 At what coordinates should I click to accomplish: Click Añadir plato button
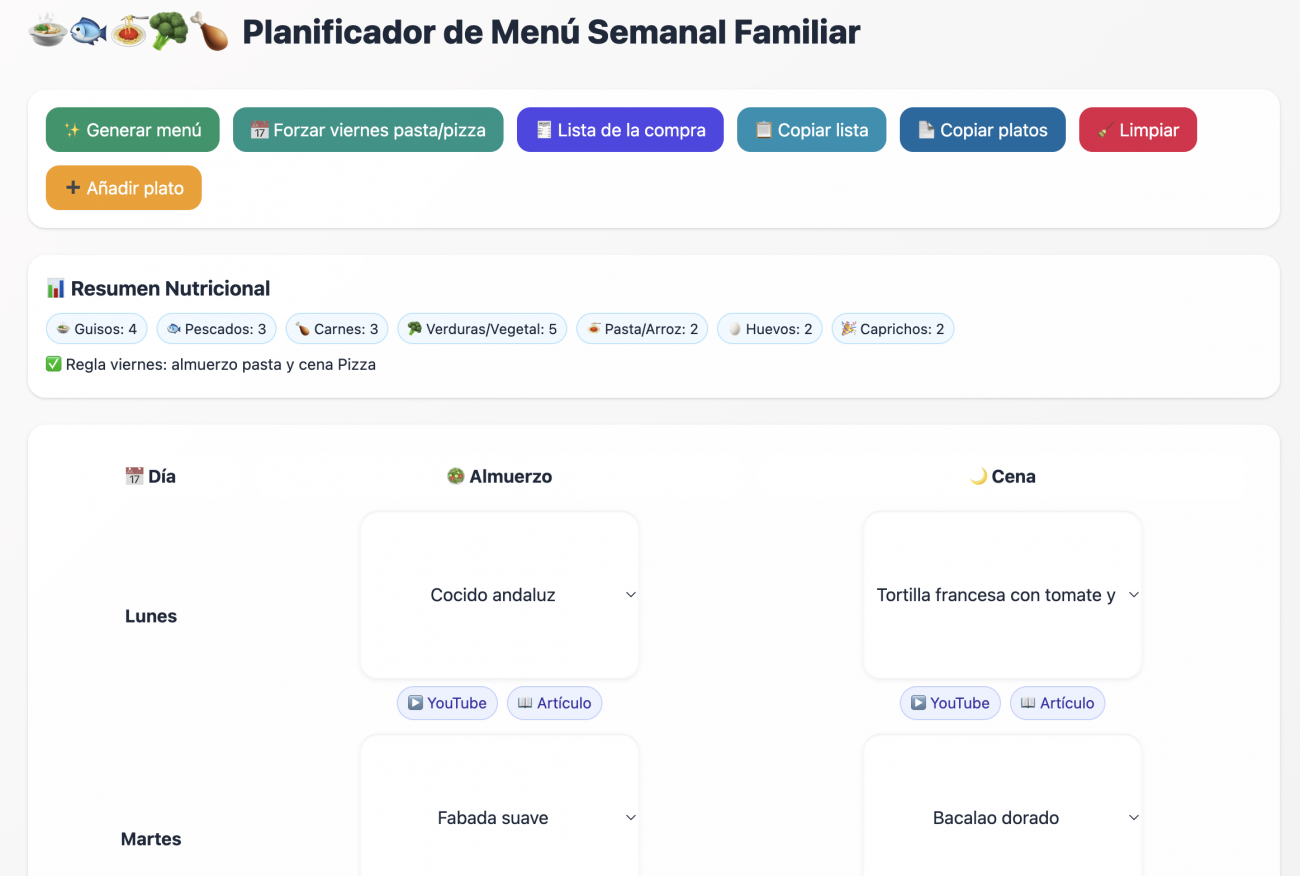pos(124,188)
